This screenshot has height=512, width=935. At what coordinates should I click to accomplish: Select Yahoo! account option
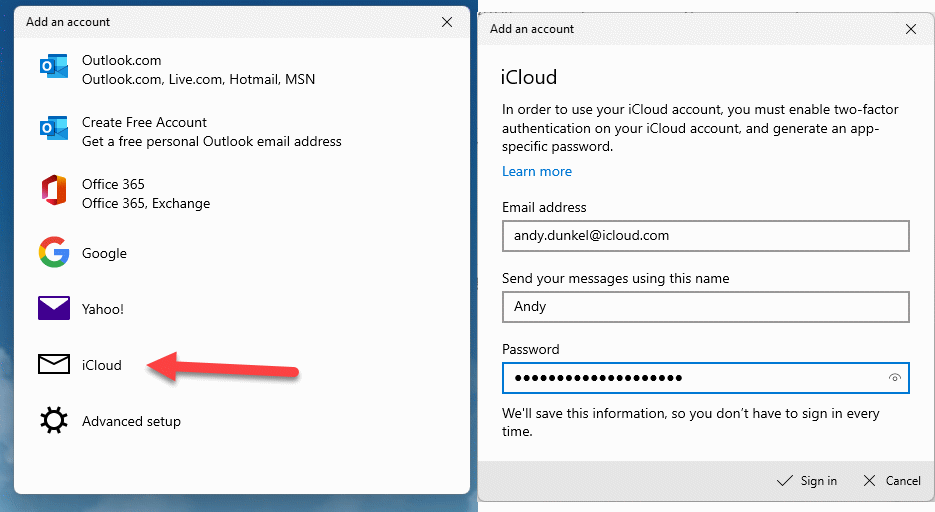click(242, 309)
